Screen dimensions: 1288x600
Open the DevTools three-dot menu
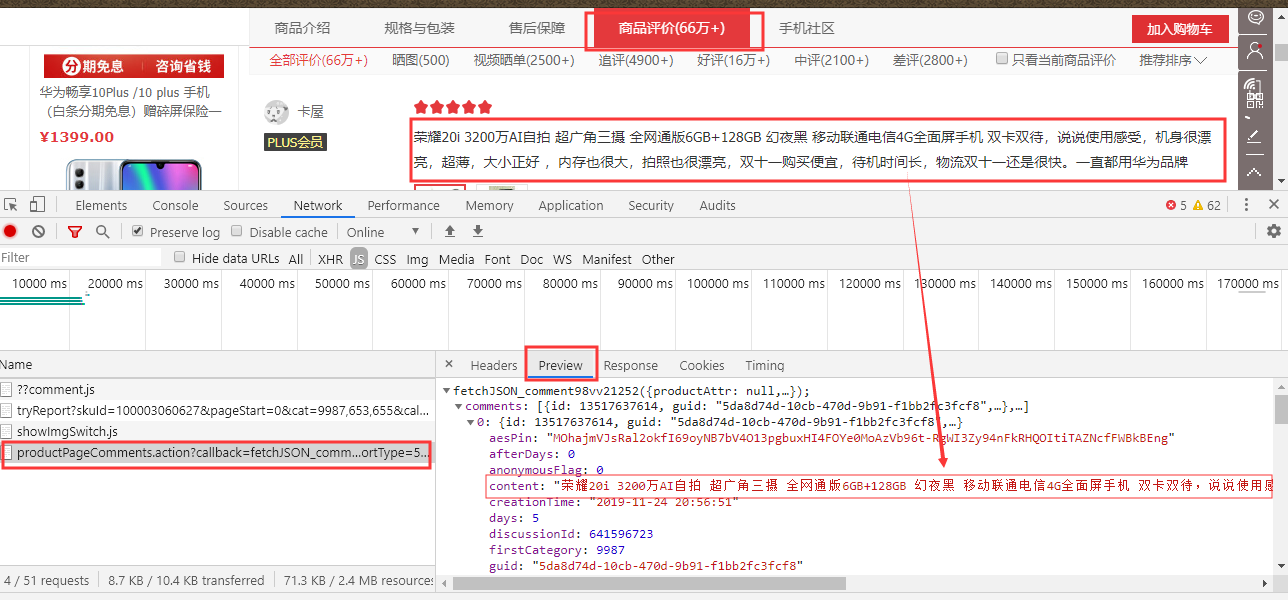[x=1246, y=204]
